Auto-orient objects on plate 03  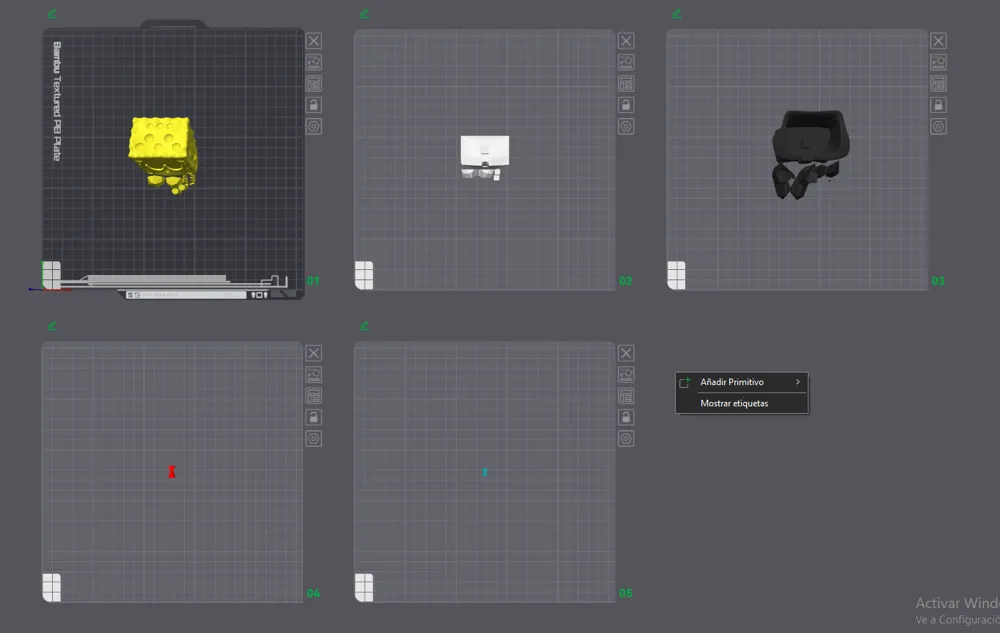(938, 62)
